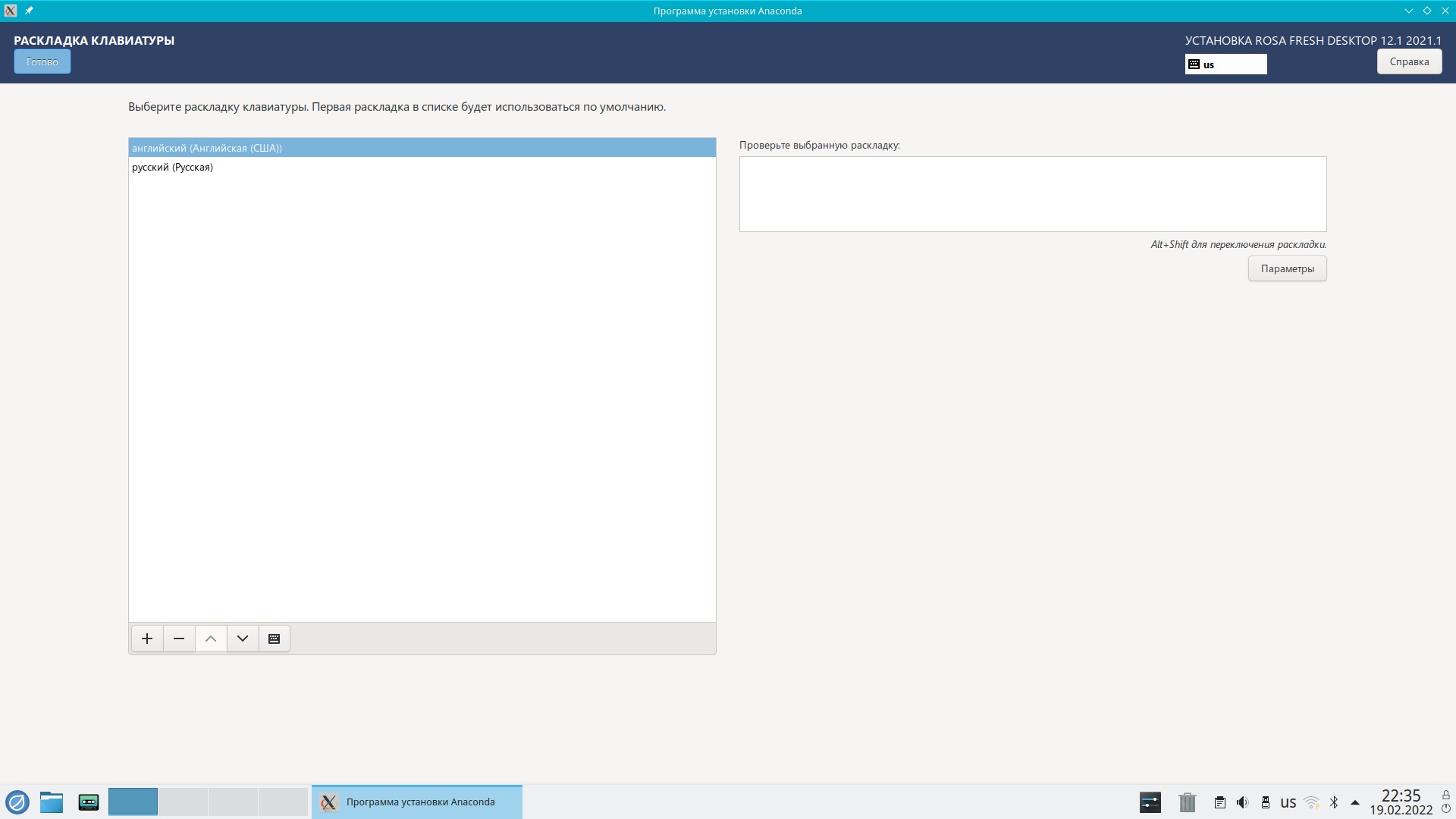Preview selected layout with keyboard icon
Viewport: 1456px width, 819px height.
click(275, 639)
